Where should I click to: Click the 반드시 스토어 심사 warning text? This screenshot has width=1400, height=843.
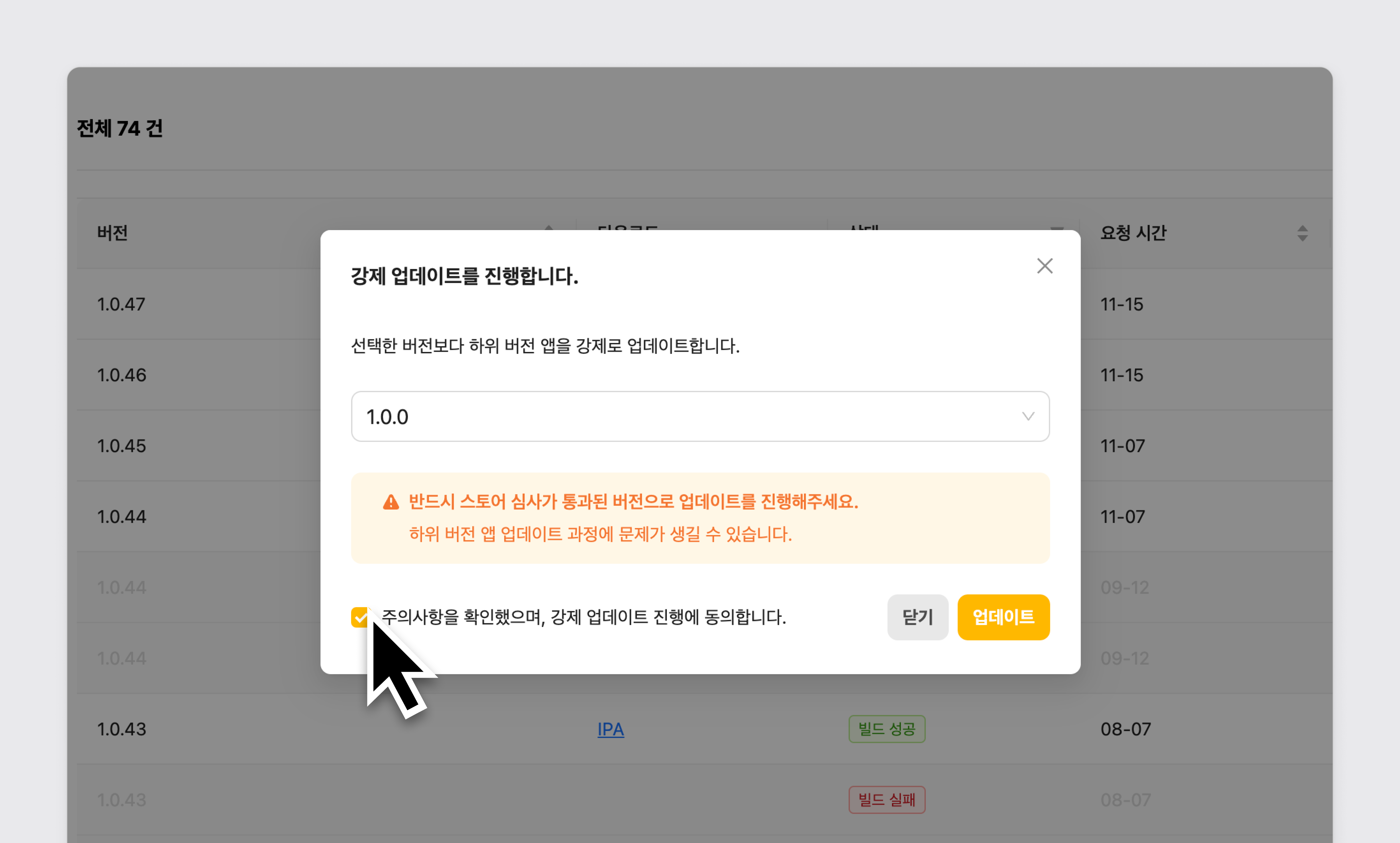(633, 502)
